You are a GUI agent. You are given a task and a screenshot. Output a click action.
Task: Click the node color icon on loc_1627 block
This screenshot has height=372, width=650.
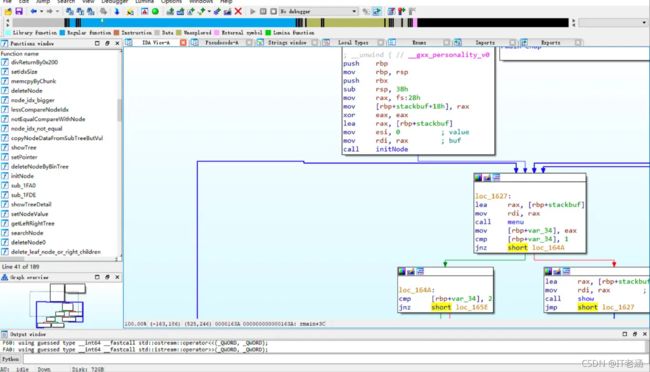[x=478, y=178]
